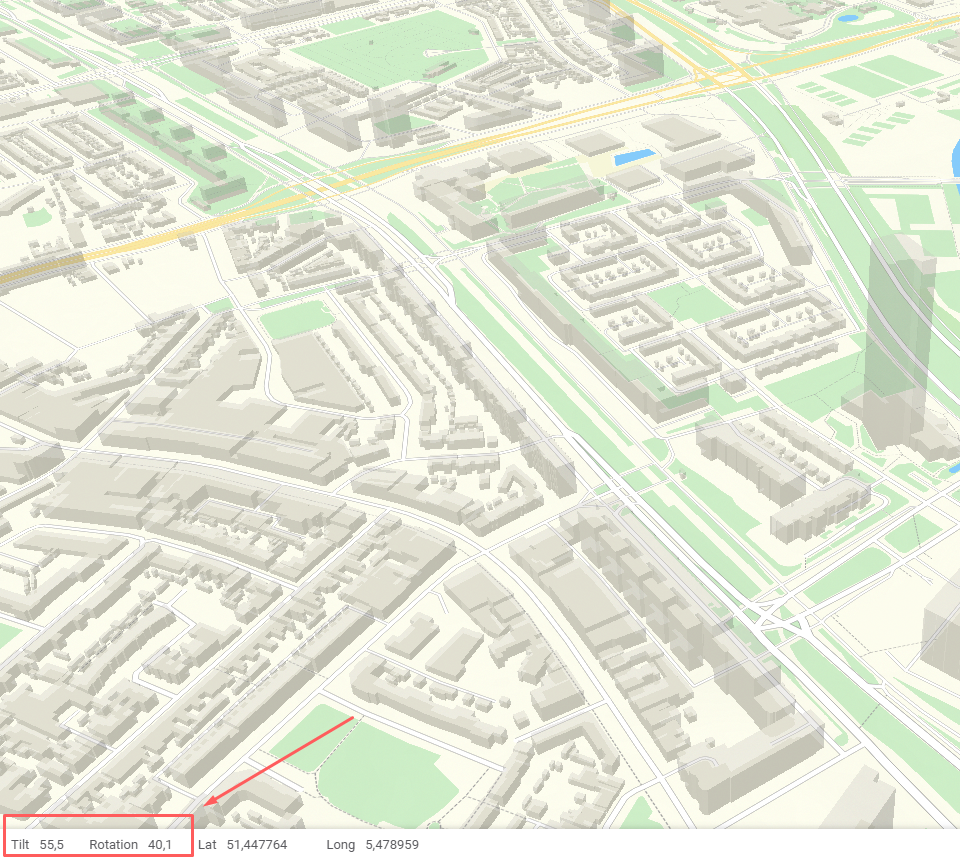
Task: Click the Lat label in status bar
Action: click(207, 845)
